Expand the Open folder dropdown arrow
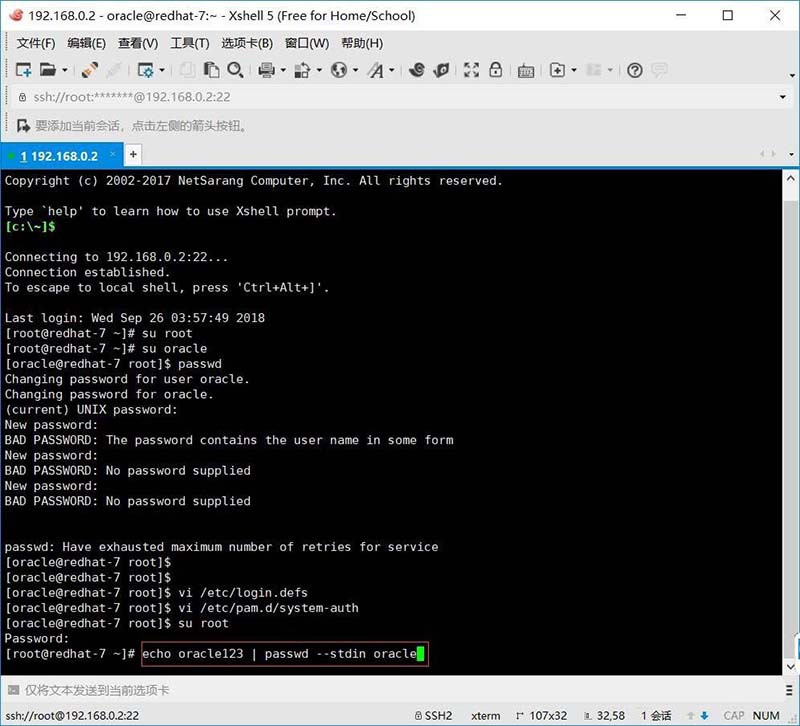800x726 pixels. click(64, 70)
